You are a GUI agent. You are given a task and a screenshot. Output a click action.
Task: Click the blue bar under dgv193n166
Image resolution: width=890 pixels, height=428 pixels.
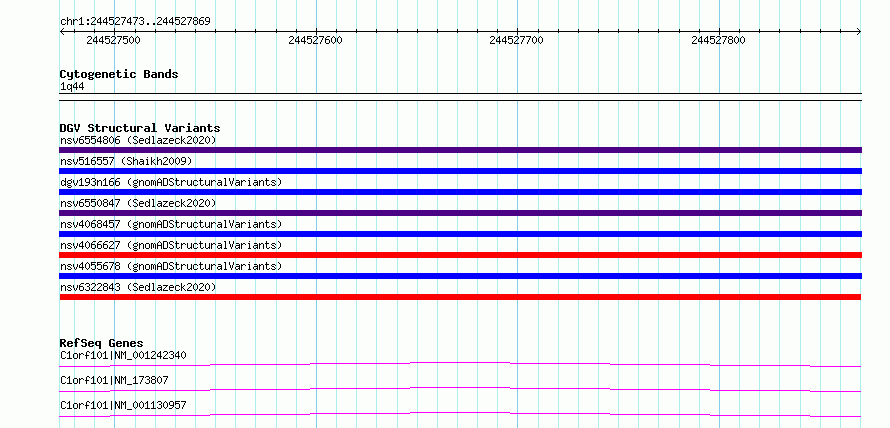[x=460, y=192]
